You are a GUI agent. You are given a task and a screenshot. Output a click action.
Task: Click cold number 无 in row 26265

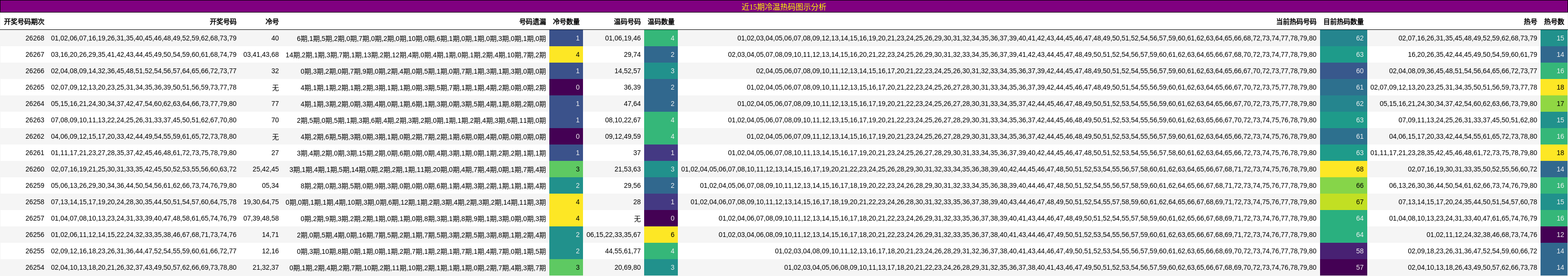click(275, 87)
